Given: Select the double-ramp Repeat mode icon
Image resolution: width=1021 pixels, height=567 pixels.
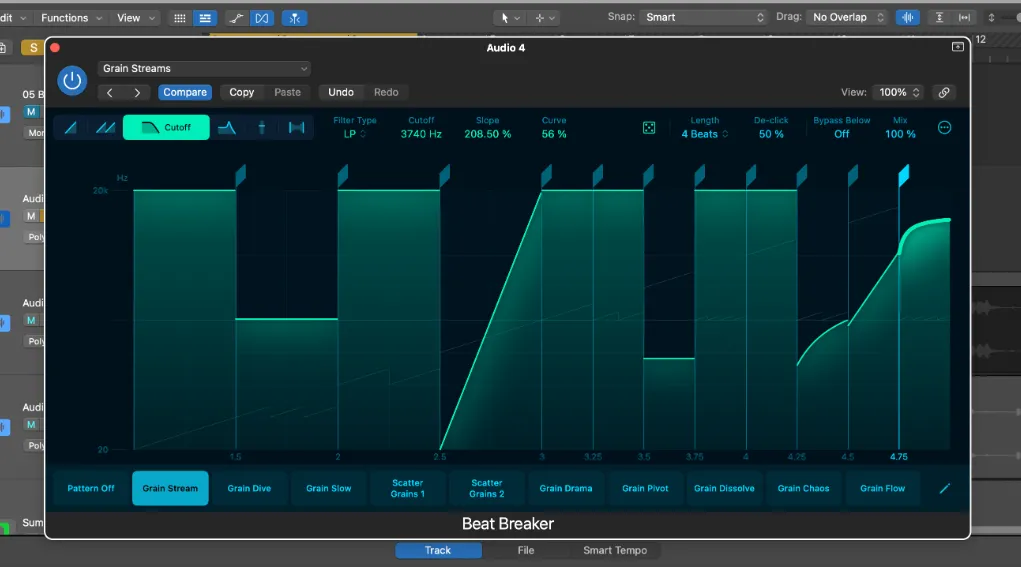Looking at the screenshot, I should click(105, 128).
